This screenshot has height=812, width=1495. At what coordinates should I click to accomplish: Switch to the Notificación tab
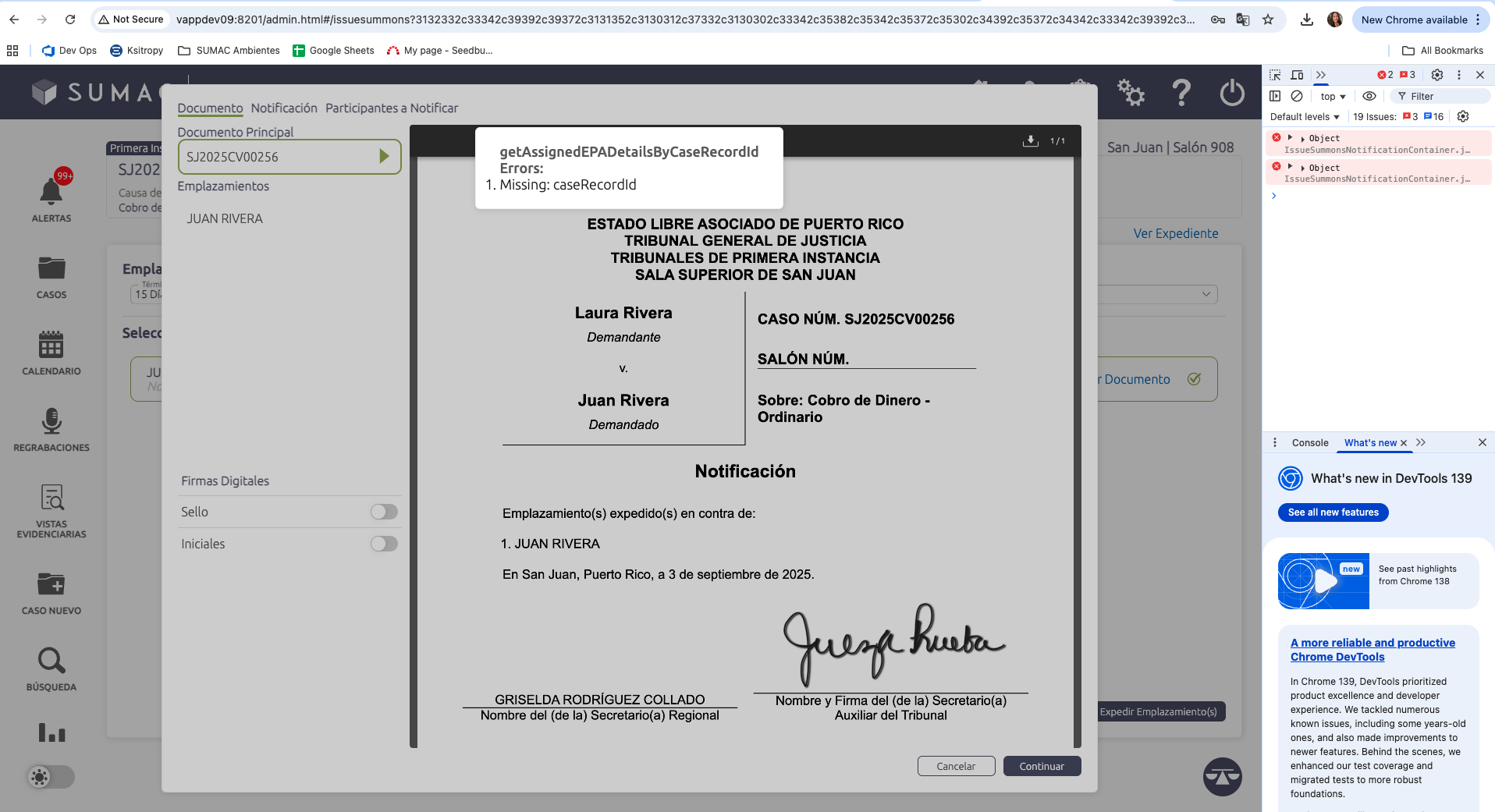(284, 108)
